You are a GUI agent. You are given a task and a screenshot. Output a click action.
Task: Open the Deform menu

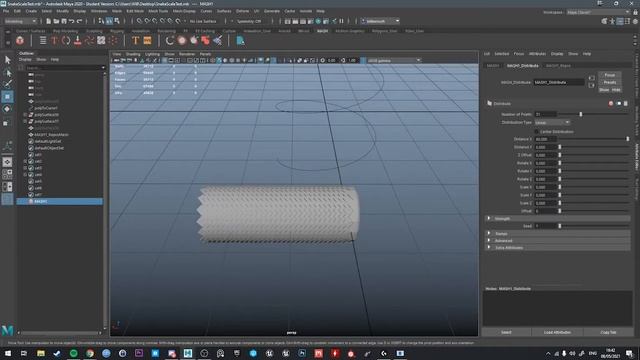point(242,11)
